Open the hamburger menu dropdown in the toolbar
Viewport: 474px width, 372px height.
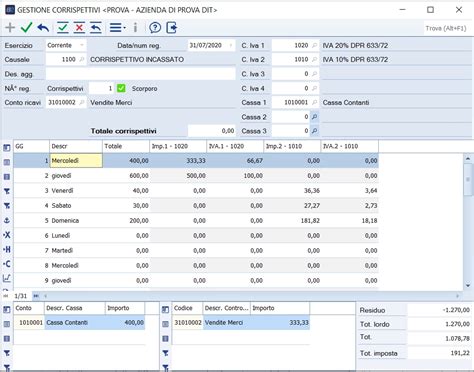click(x=117, y=28)
